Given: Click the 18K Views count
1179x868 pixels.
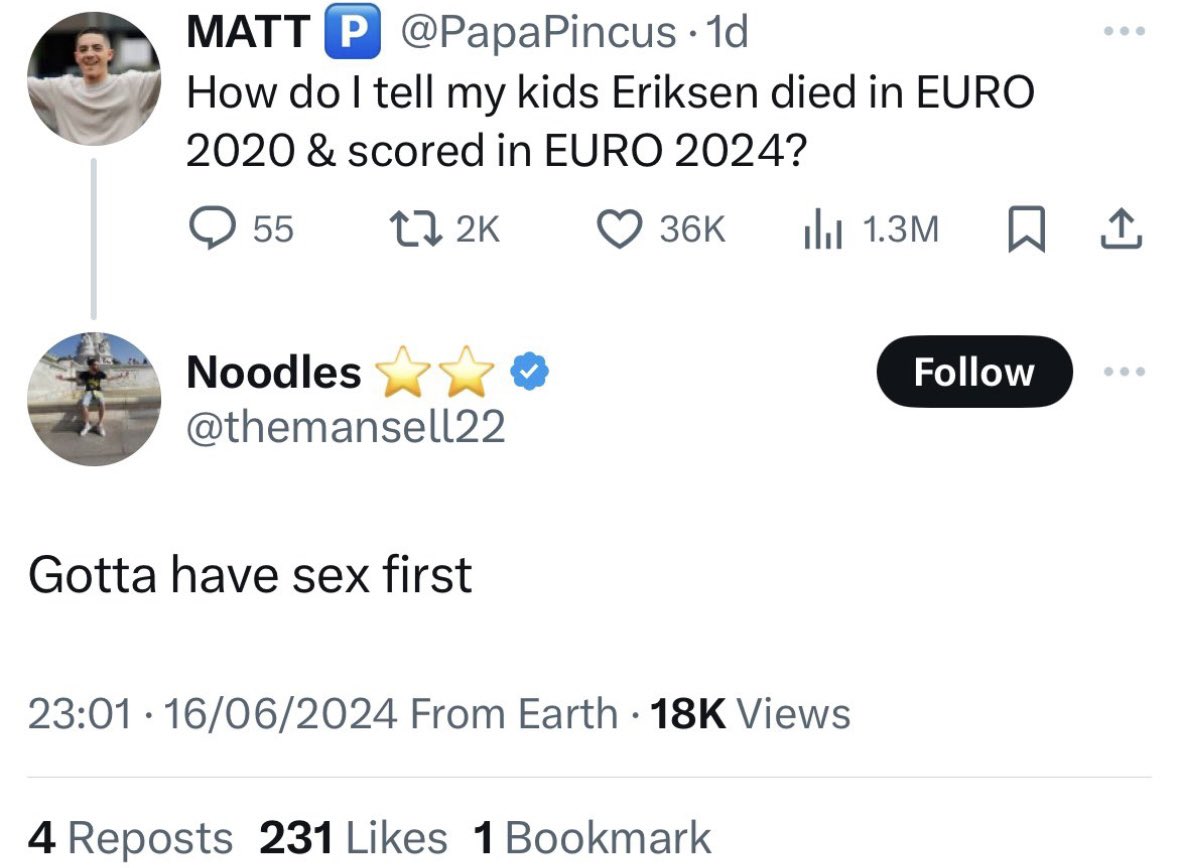Looking at the screenshot, I should point(750,714).
